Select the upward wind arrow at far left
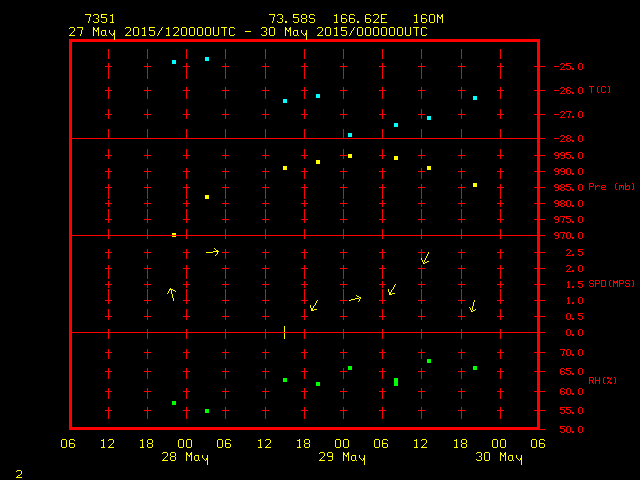This screenshot has height=480, width=640. coord(172,293)
